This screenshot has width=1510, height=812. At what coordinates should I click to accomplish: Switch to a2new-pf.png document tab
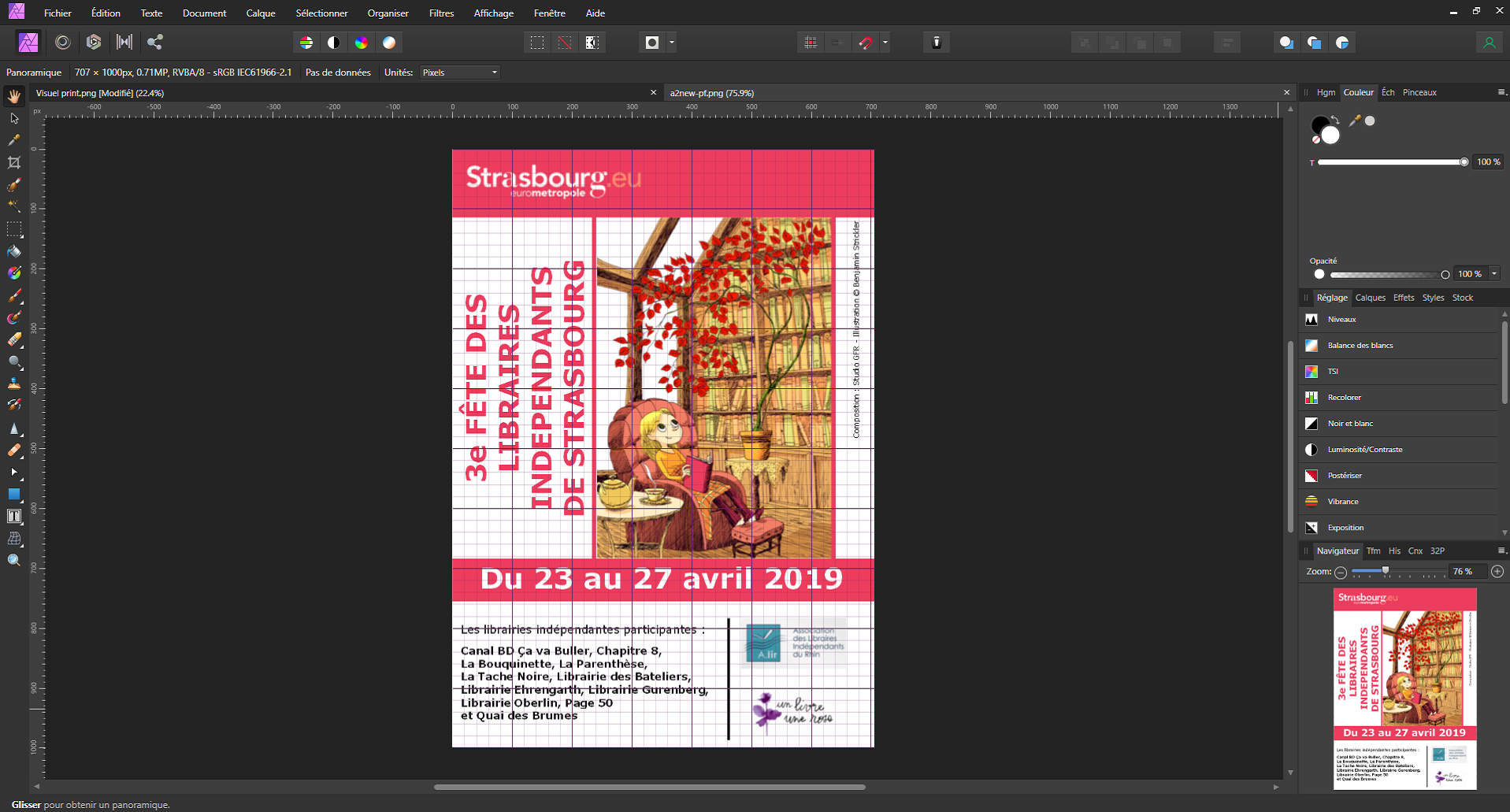pyautogui.click(x=712, y=93)
